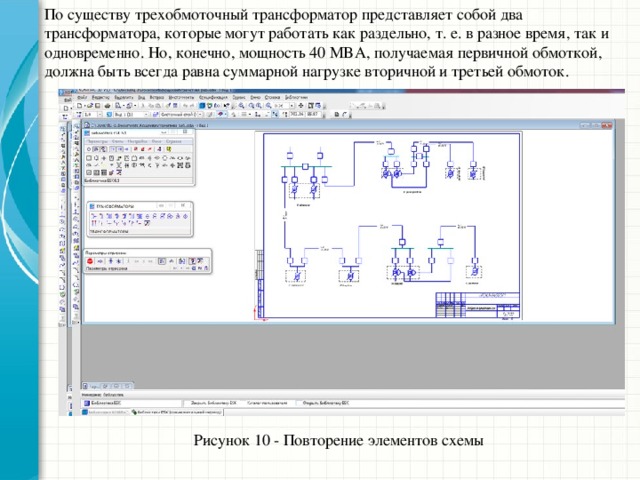The image size is (640, 480).
Task: Click Каталог пользователя button
Action: pos(267,403)
